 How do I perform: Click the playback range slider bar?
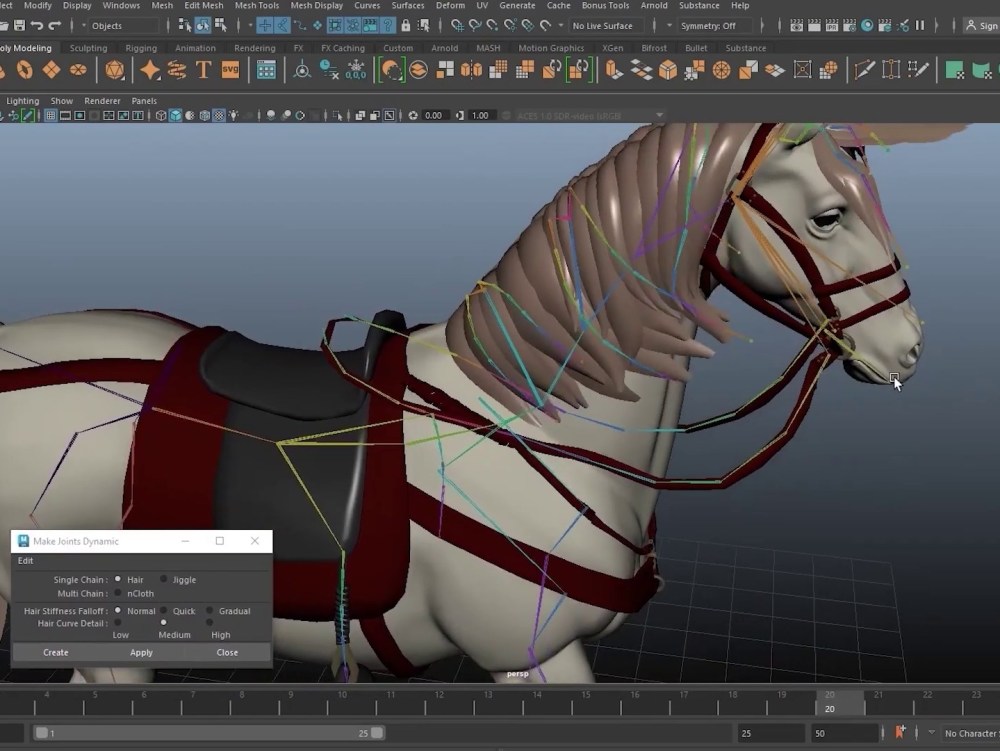(x=209, y=733)
